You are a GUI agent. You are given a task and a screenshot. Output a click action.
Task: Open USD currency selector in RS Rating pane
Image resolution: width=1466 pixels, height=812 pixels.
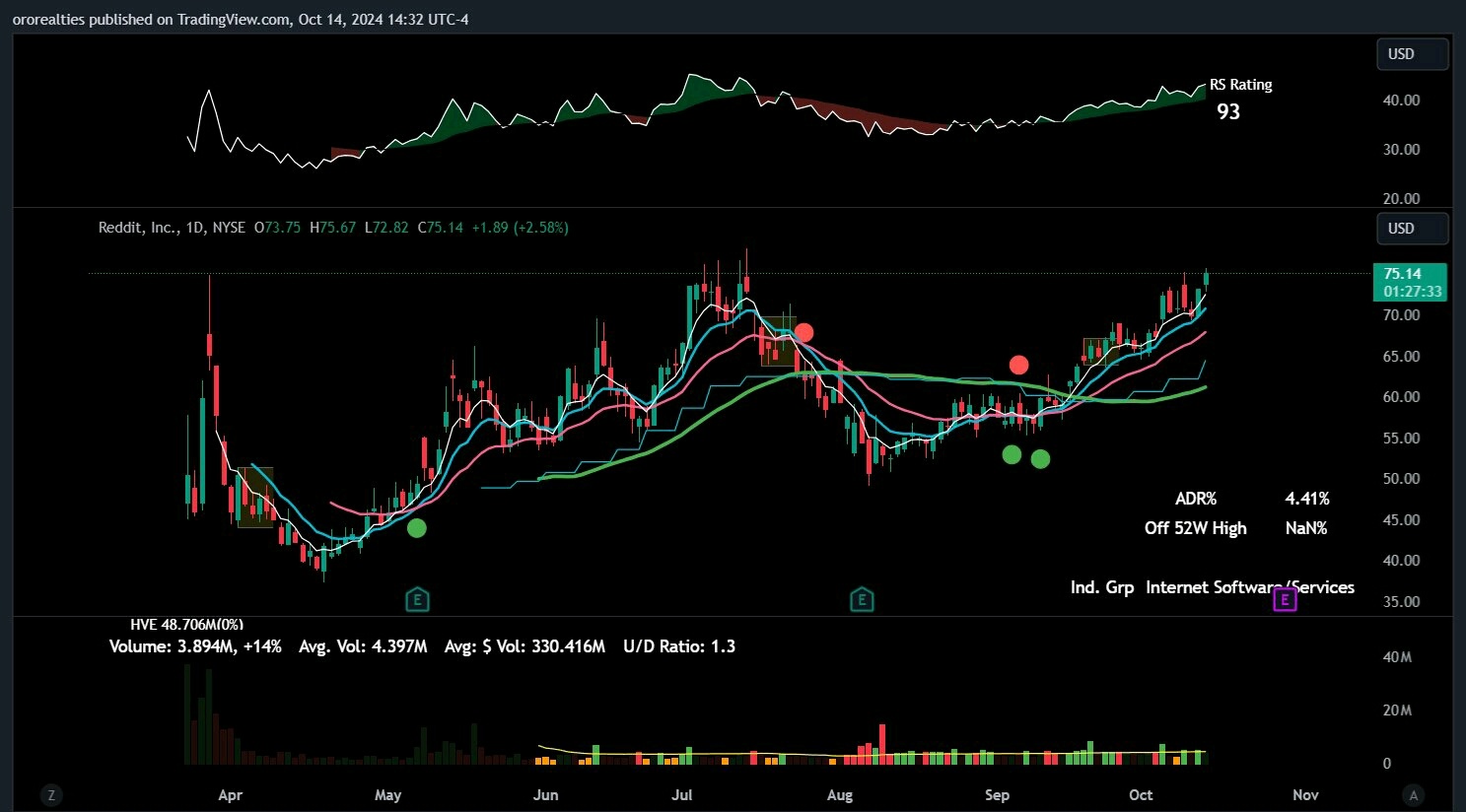(1413, 54)
